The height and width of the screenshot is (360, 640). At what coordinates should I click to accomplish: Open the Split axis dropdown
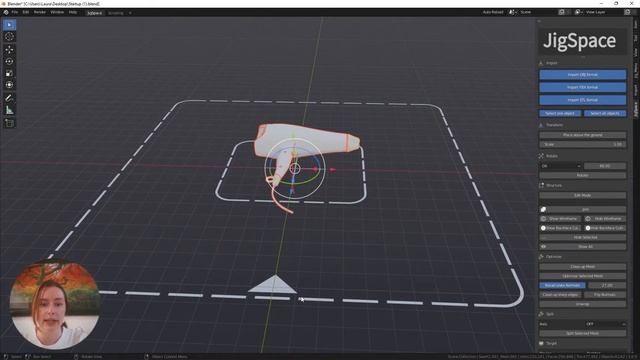pyautogui.click(x=605, y=324)
